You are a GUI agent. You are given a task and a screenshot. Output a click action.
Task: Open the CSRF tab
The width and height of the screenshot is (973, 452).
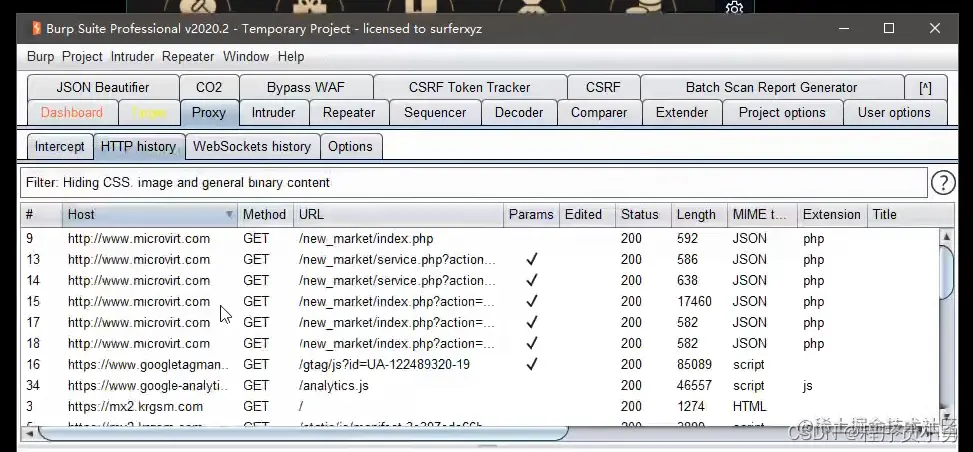(603, 88)
